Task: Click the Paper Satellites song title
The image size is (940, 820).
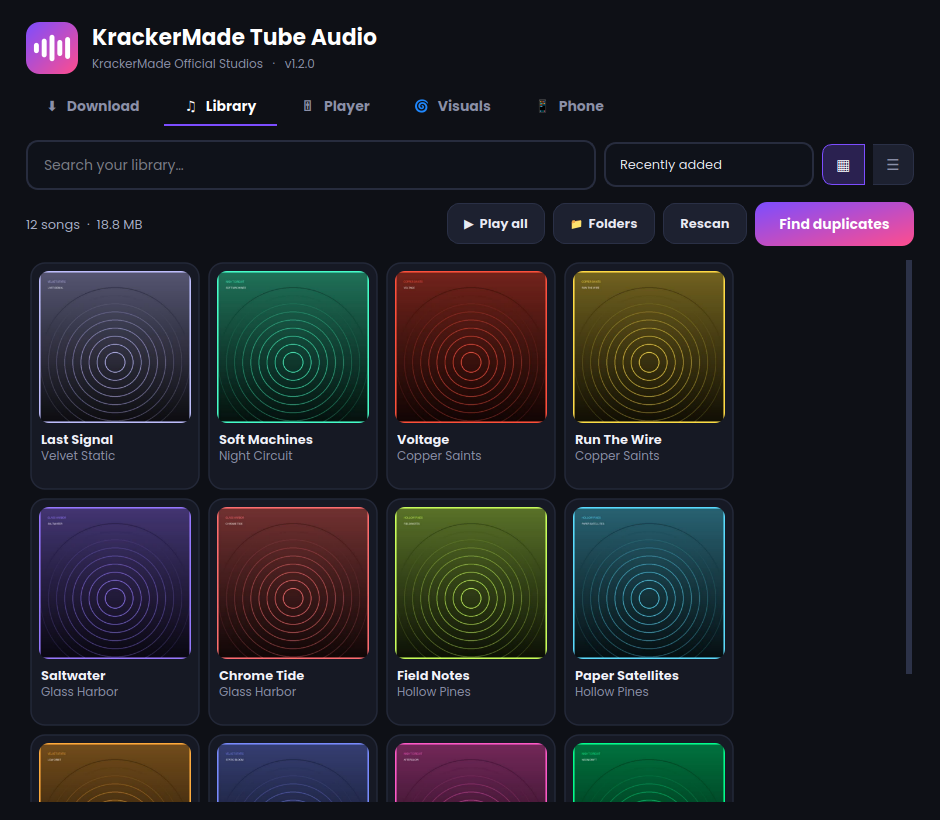Action: coord(626,676)
